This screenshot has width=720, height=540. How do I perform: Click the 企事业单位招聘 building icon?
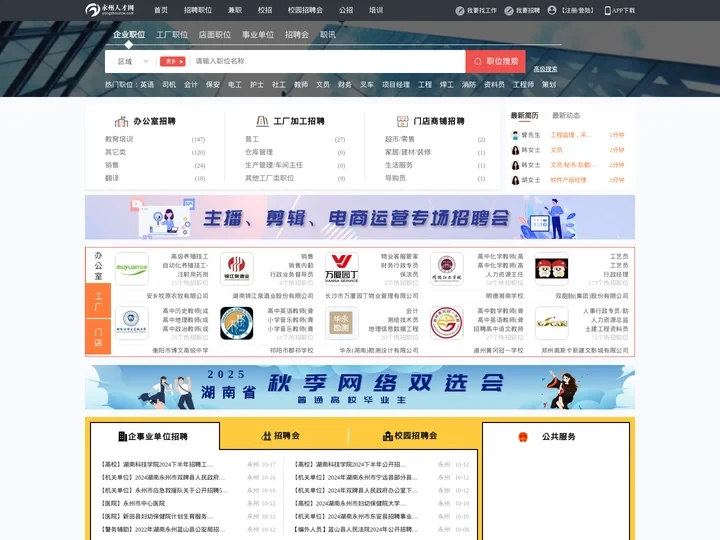[122, 436]
